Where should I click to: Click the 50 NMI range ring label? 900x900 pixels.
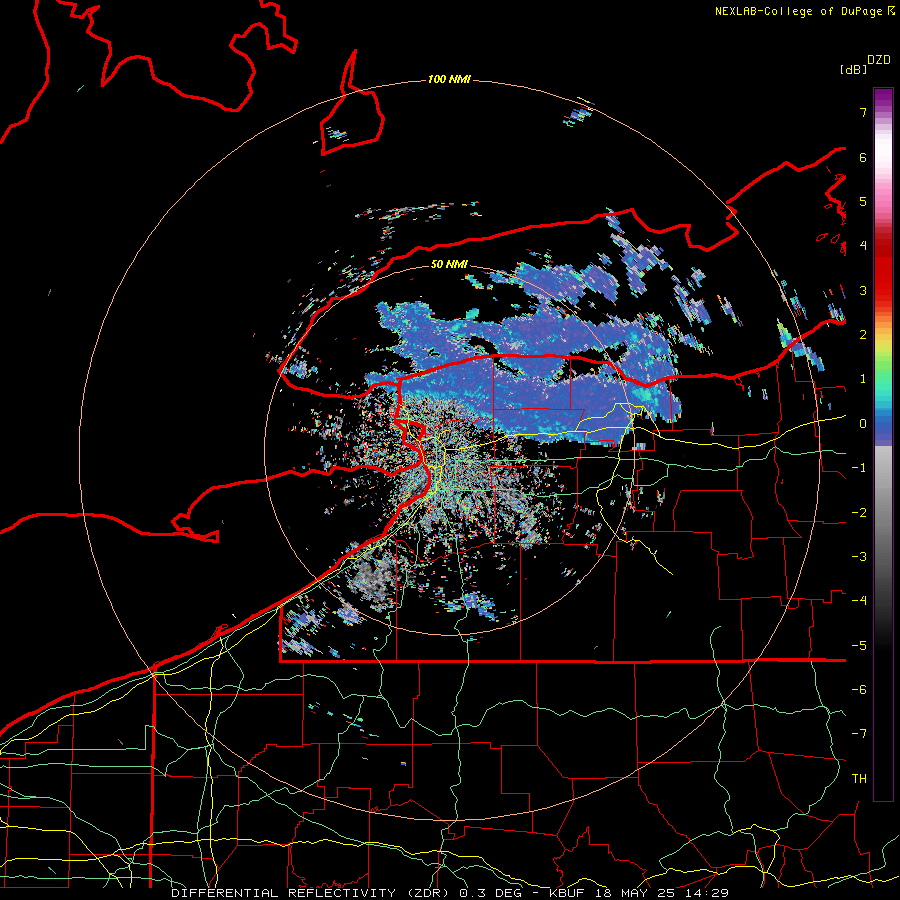point(449,264)
